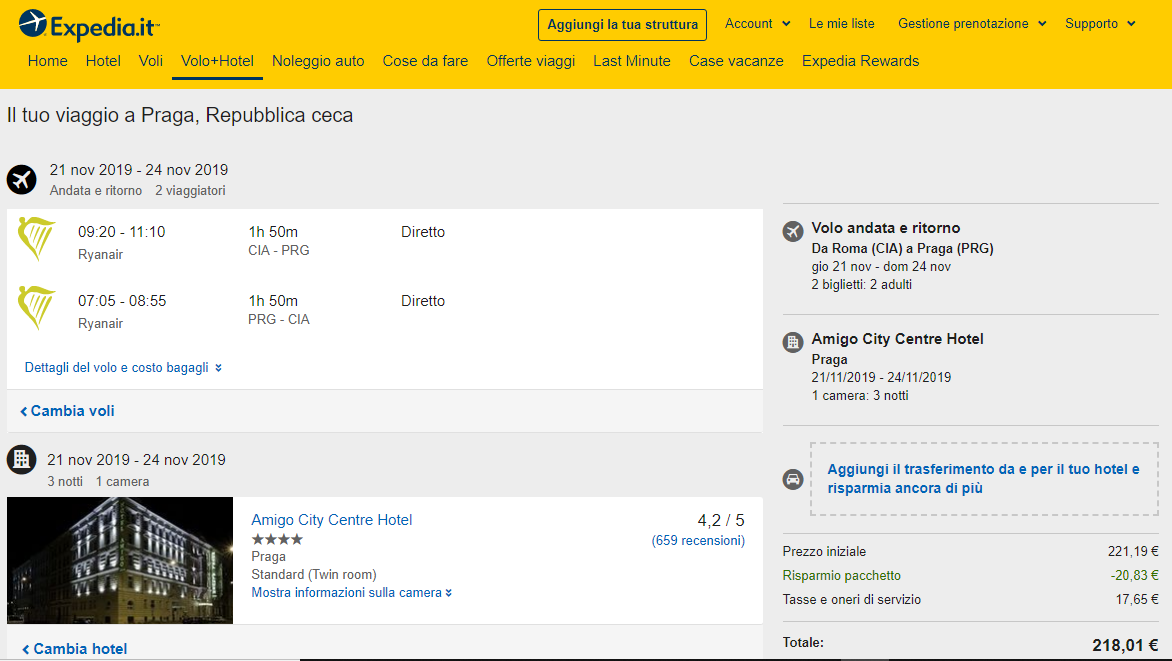Click the Expedia.it logo
Image resolution: width=1172 pixels, height=661 pixels.
(88, 25)
